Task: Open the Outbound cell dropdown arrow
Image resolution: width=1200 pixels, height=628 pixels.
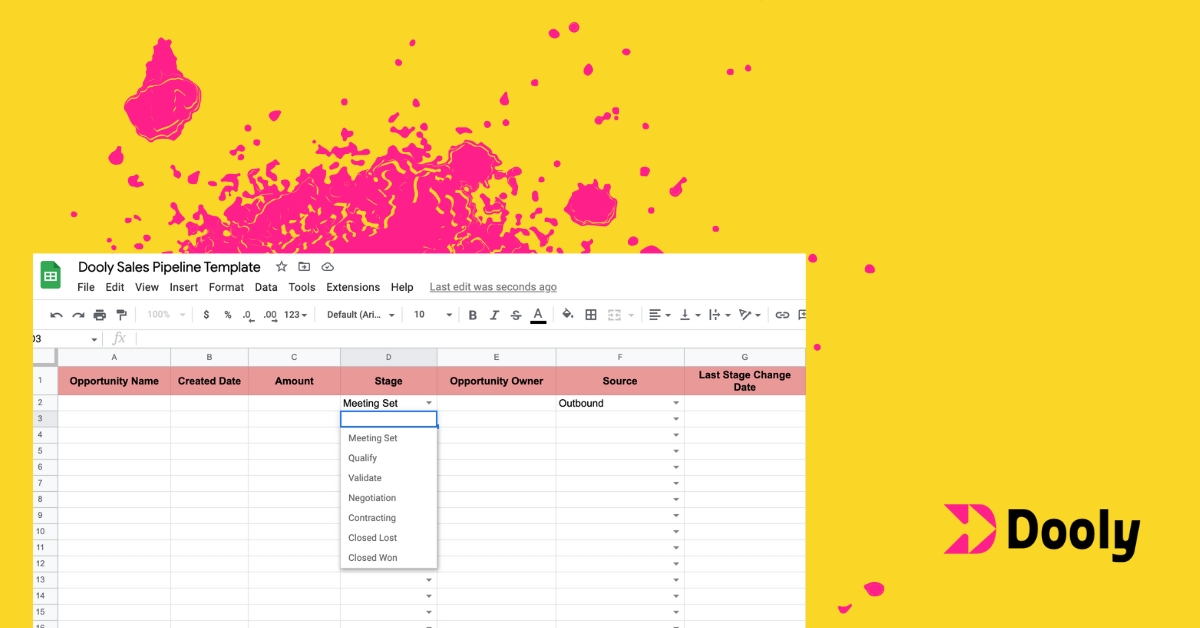Action: click(676, 403)
